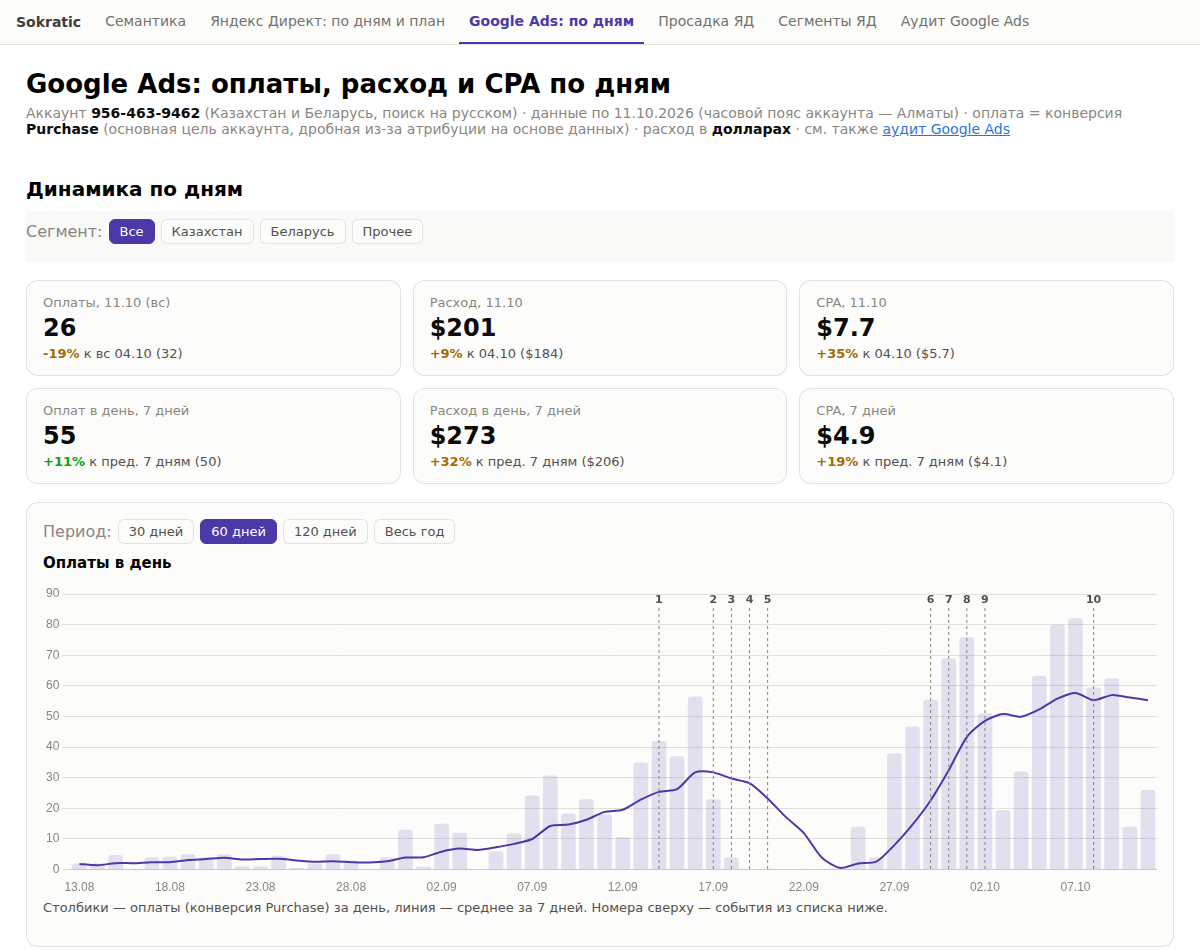Image resolution: width=1200 pixels, height=950 pixels.
Task: Choose the Прочее segment filter
Action: coord(387,231)
